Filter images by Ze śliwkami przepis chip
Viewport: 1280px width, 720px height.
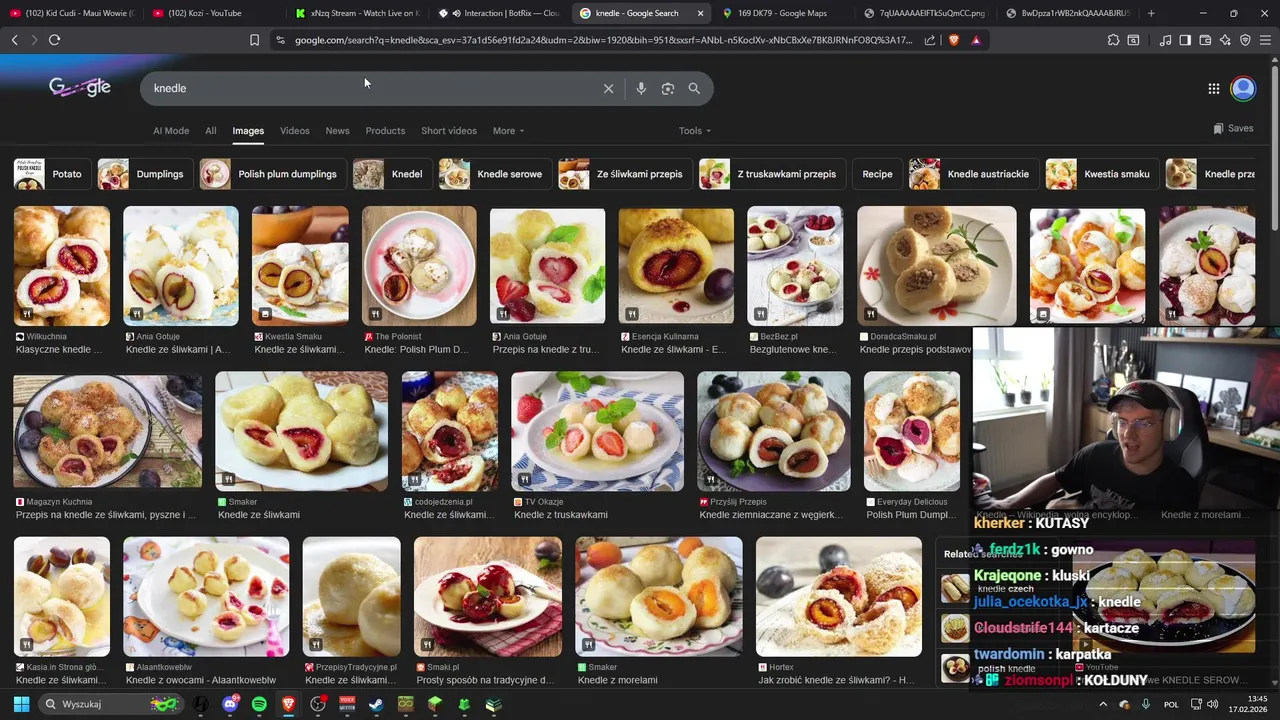[x=625, y=174]
